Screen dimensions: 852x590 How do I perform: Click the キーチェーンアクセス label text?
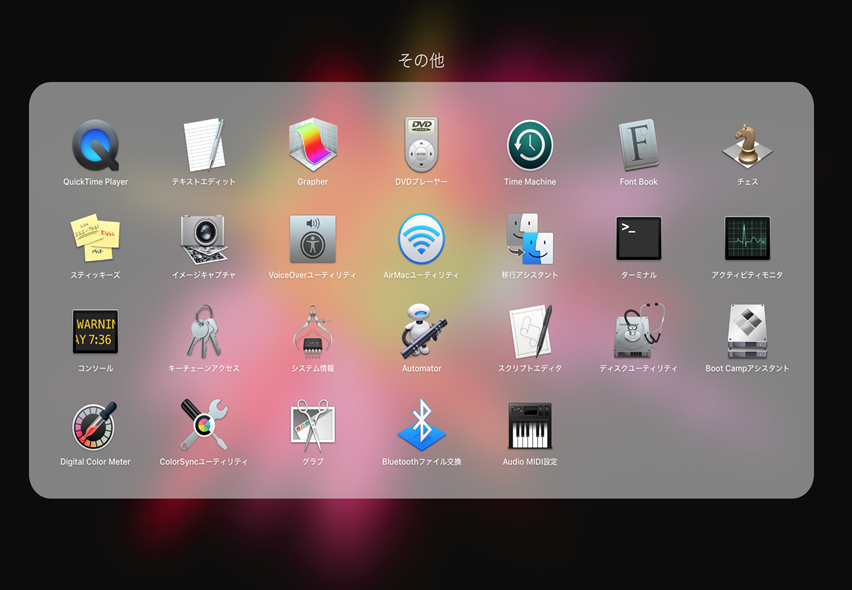pos(204,368)
